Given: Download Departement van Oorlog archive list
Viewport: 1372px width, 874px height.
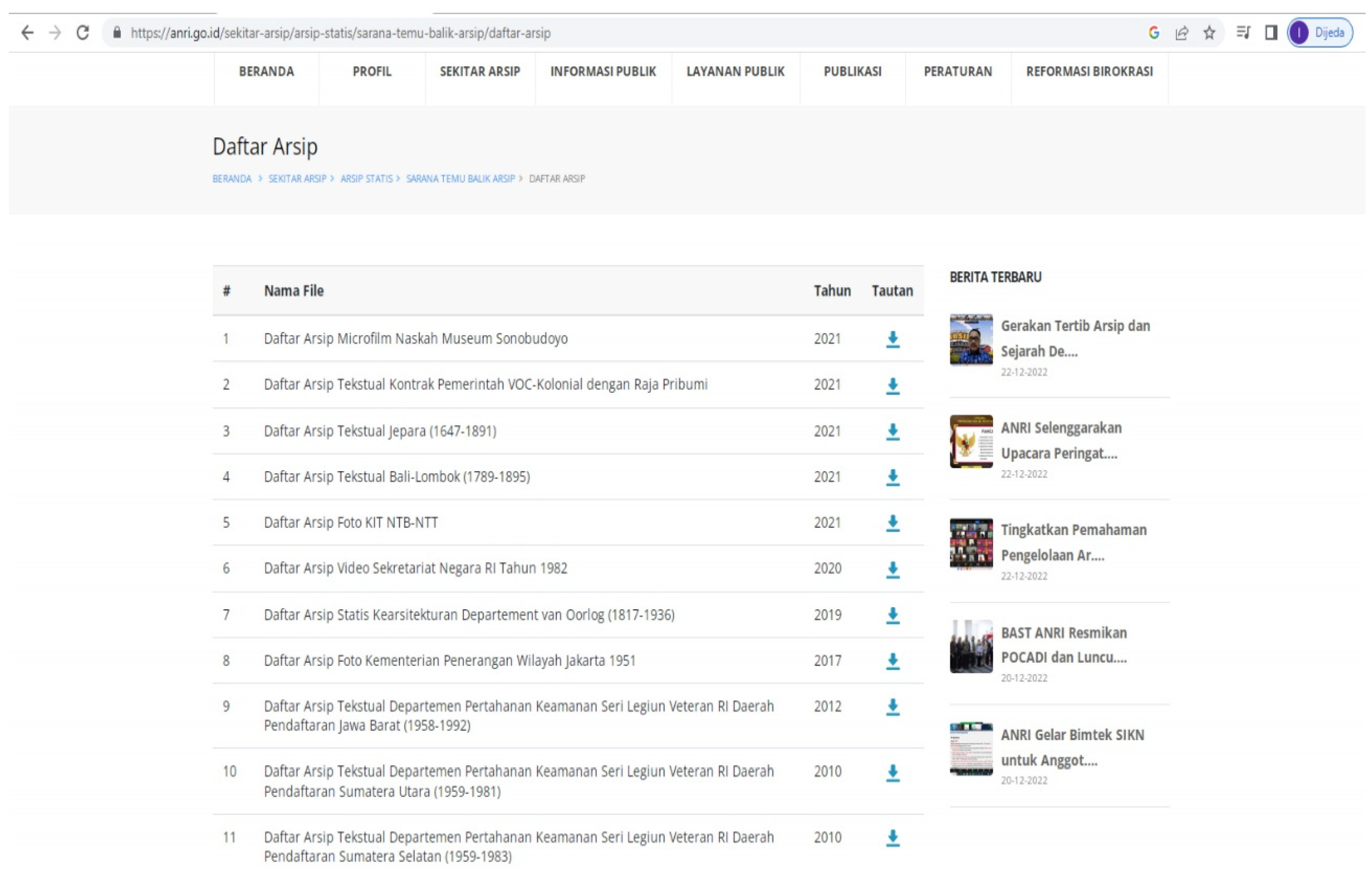Looking at the screenshot, I should click(x=892, y=615).
